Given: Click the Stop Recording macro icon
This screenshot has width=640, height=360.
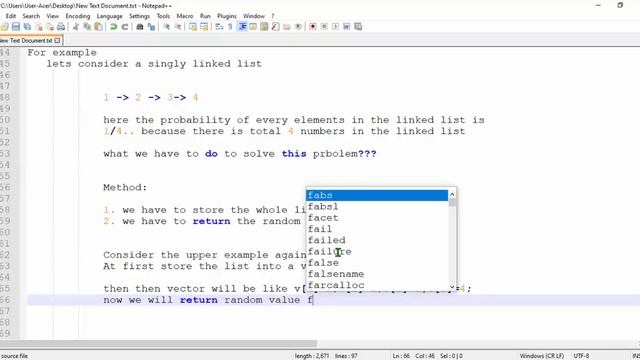Looking at the screenshot, I should (x=324, y=27).
